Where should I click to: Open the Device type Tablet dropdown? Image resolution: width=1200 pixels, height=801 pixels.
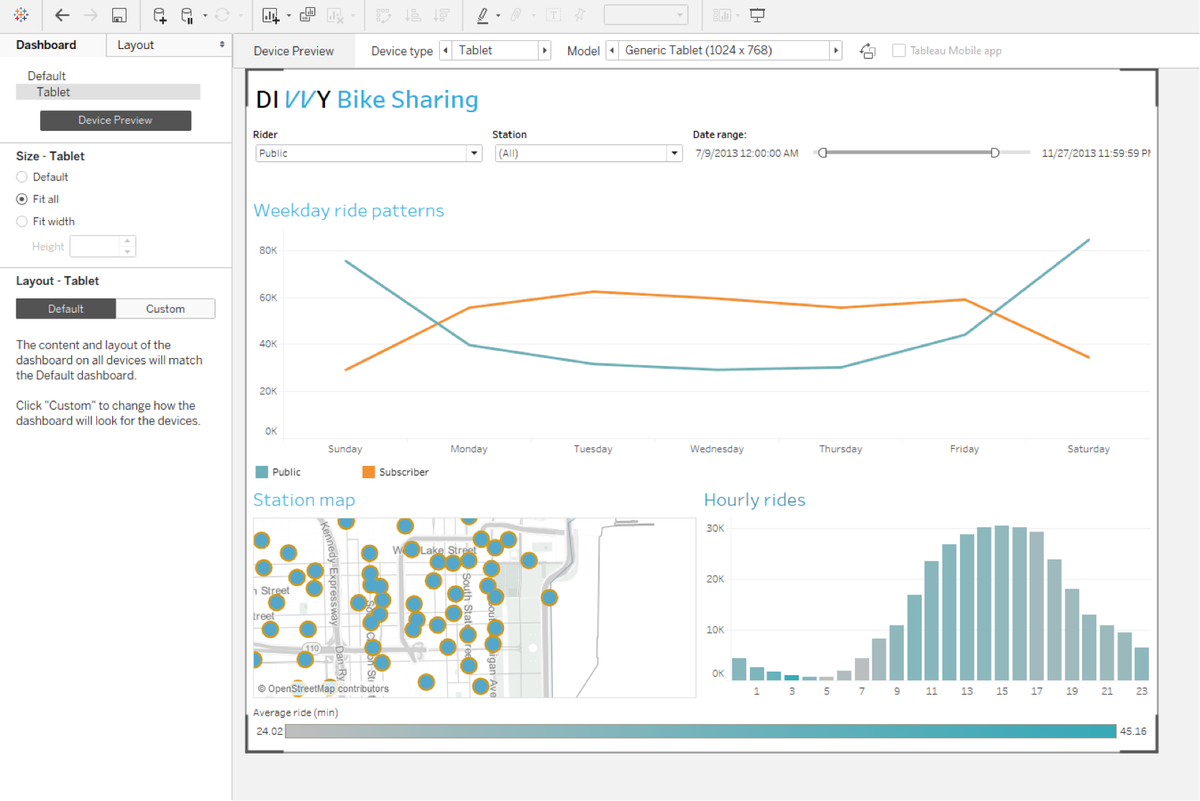point(495,50)
